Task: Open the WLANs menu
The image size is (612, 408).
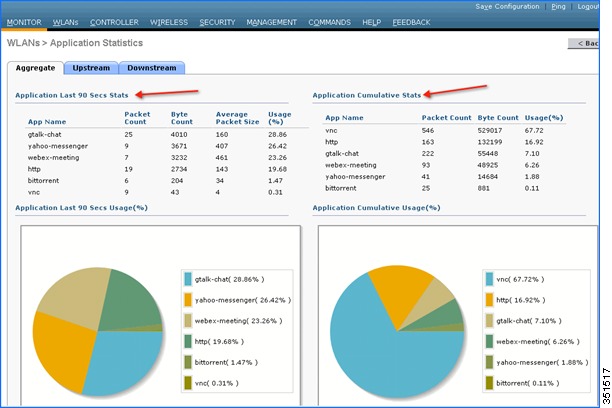Action: click(x=66, y=22)
